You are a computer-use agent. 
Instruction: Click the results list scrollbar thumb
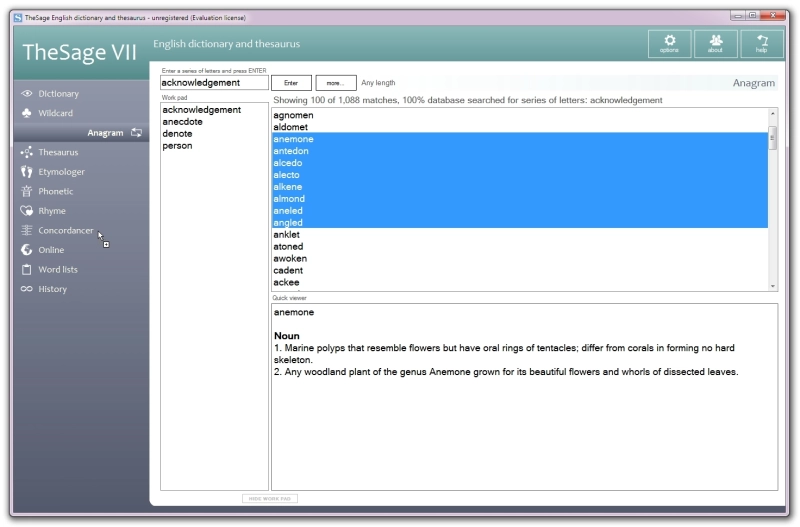[x=772, y=138]
